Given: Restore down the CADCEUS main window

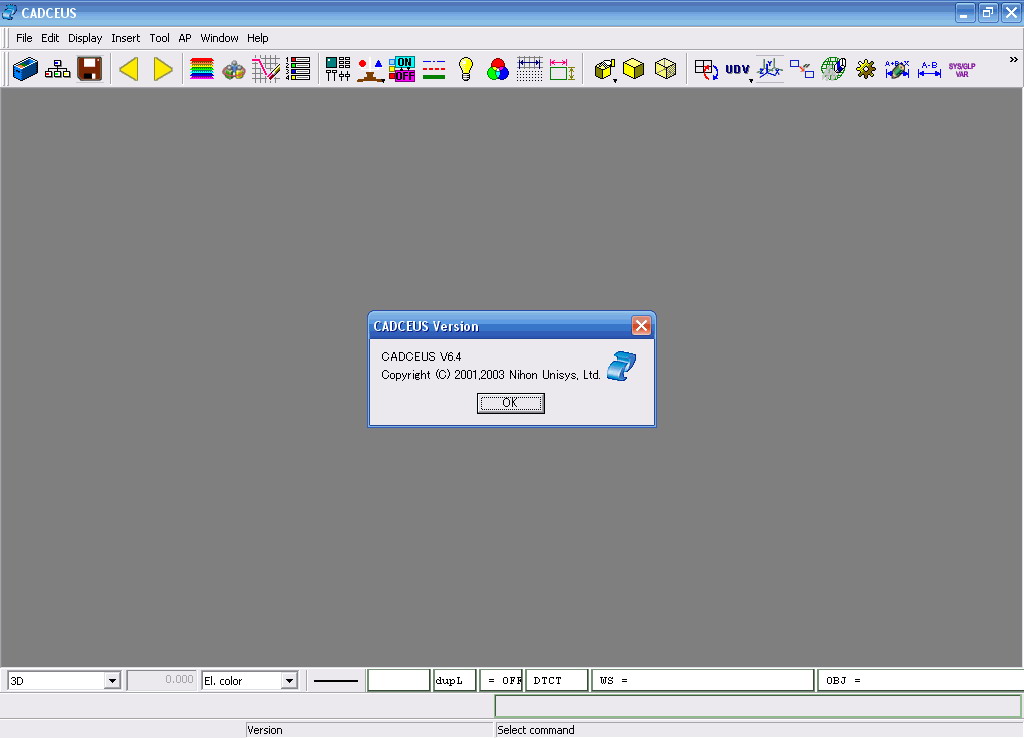Looking at the screenshot, I should pos(987,12).
